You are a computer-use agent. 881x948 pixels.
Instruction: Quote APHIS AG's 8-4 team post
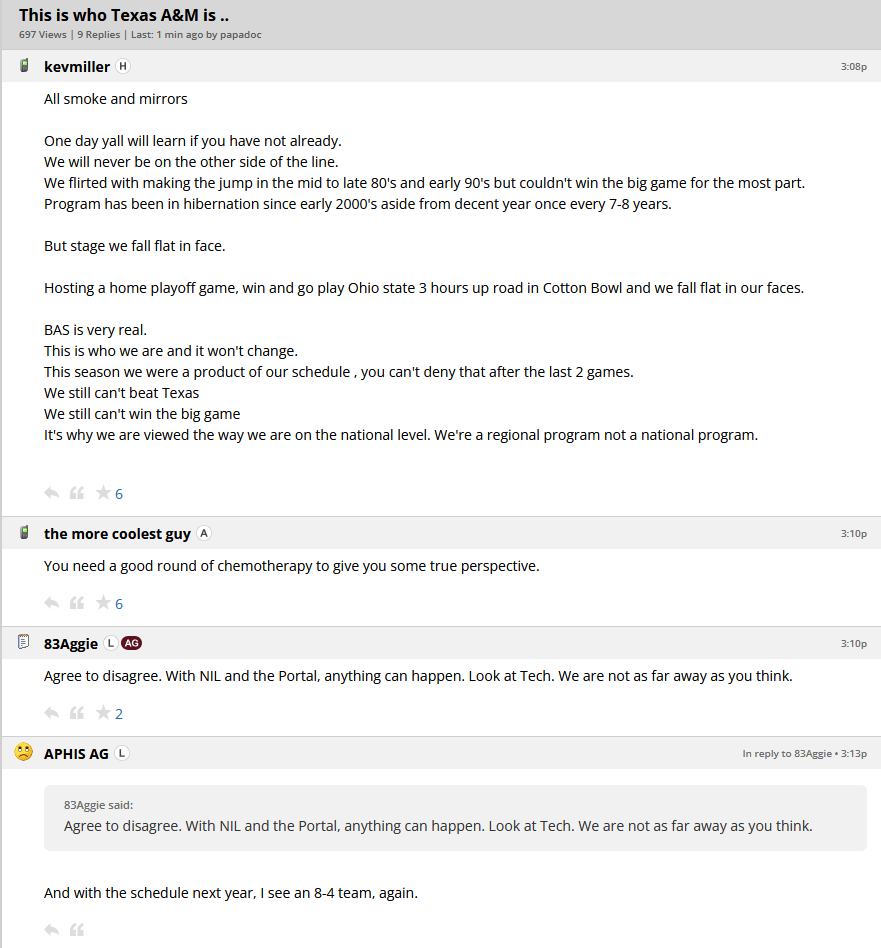77,930
